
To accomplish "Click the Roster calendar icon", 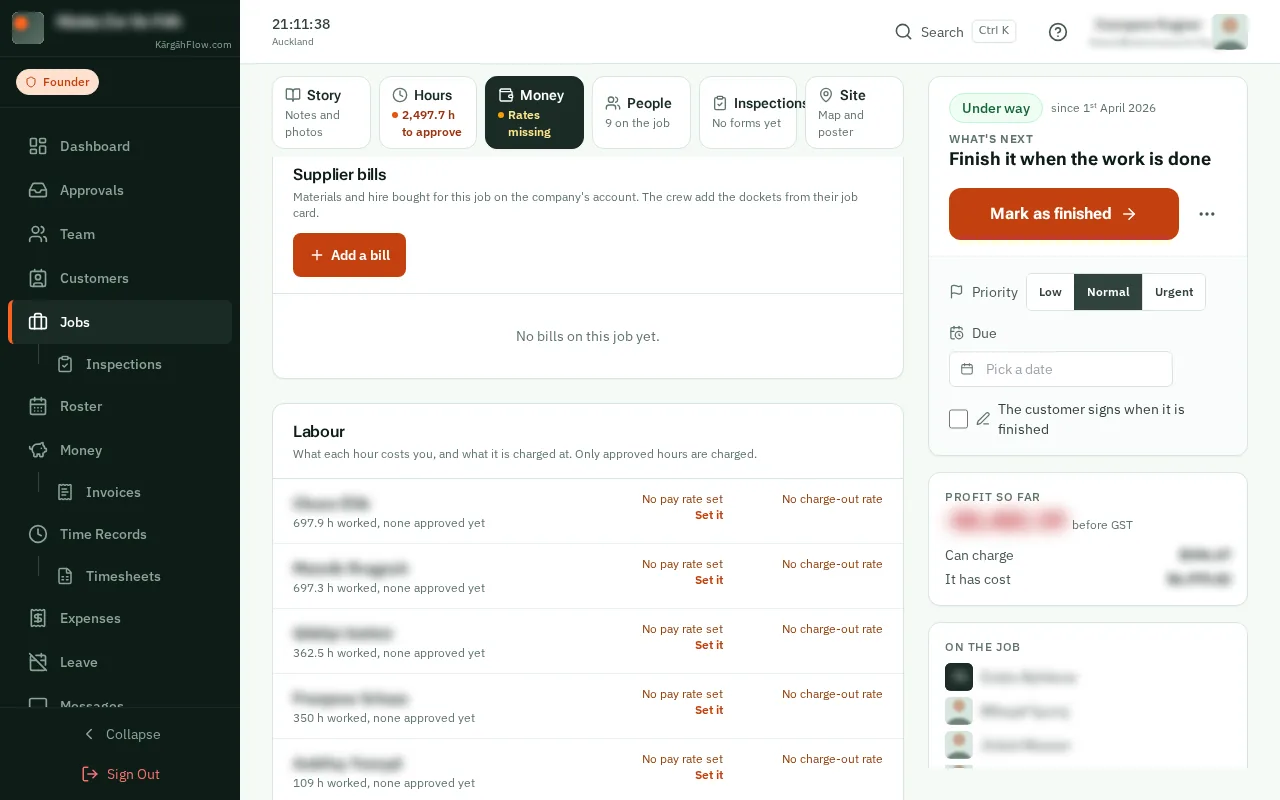I will tap(38, 406).
